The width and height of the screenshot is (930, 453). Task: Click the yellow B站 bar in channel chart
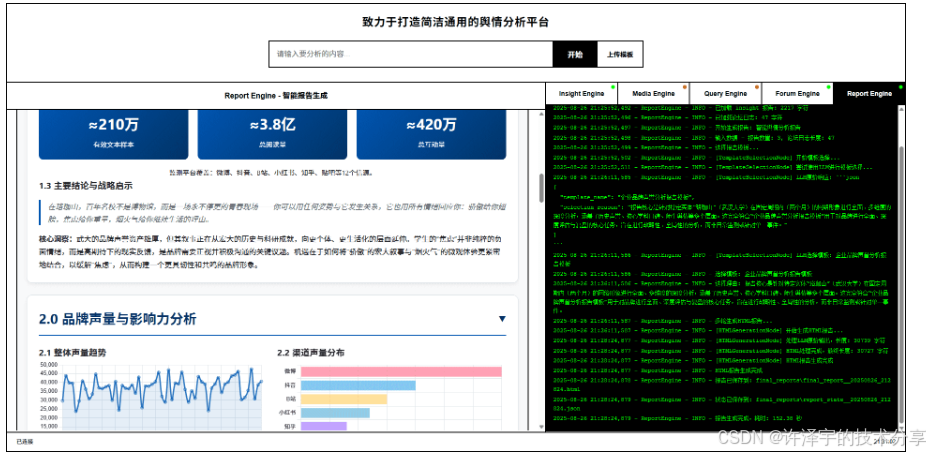click(x=344, y=399)
